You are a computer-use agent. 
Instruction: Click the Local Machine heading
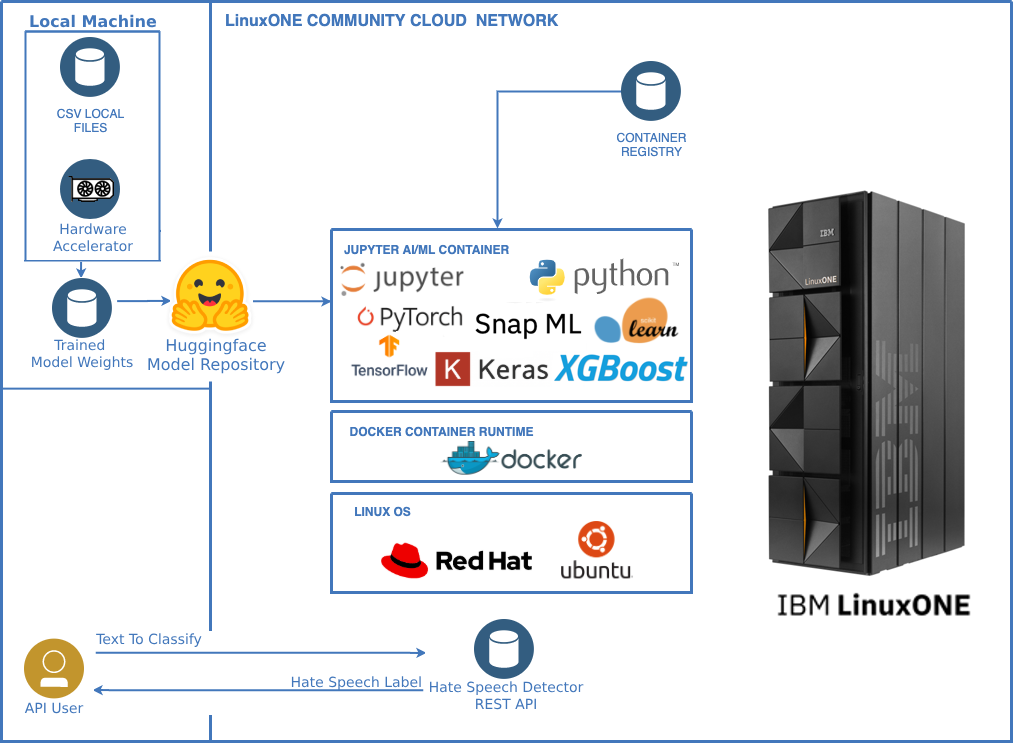point(93,21)
